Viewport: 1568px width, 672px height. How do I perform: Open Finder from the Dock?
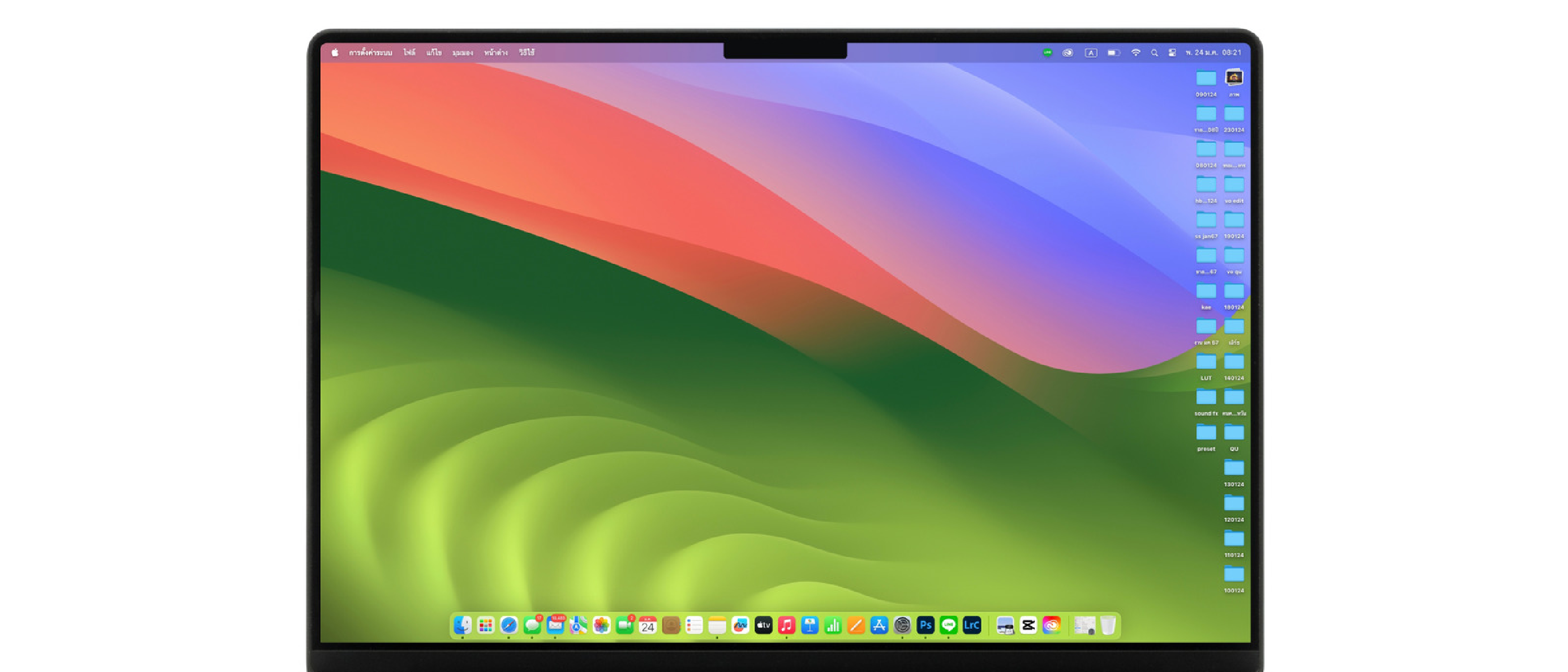(463, 625)
